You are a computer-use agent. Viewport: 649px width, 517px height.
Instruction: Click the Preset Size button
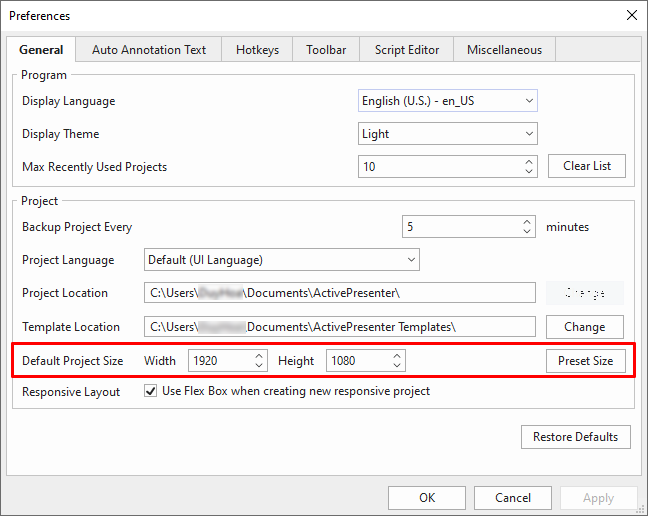586,360
